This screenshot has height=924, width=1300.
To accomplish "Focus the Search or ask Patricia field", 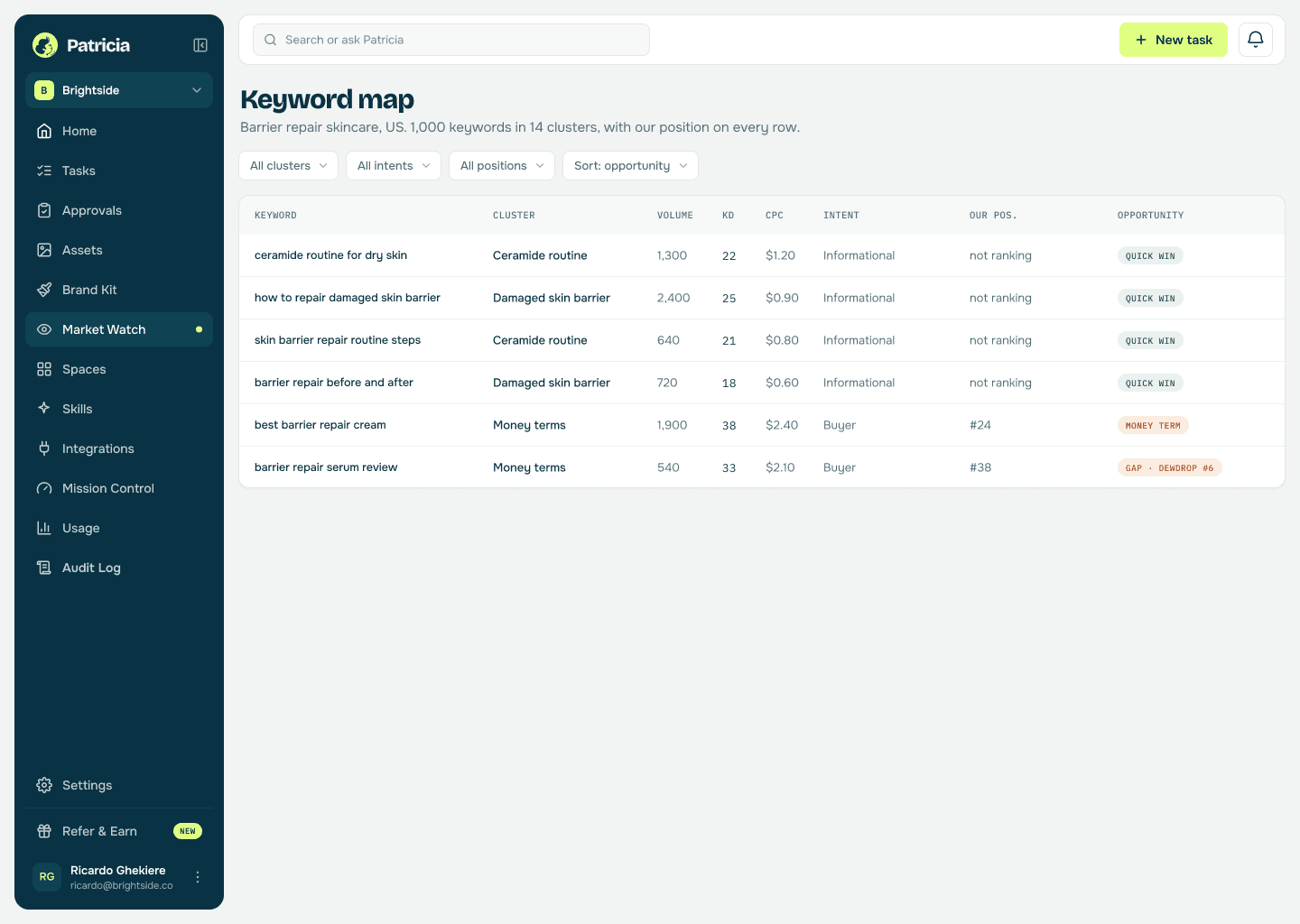I will [451, 40].
